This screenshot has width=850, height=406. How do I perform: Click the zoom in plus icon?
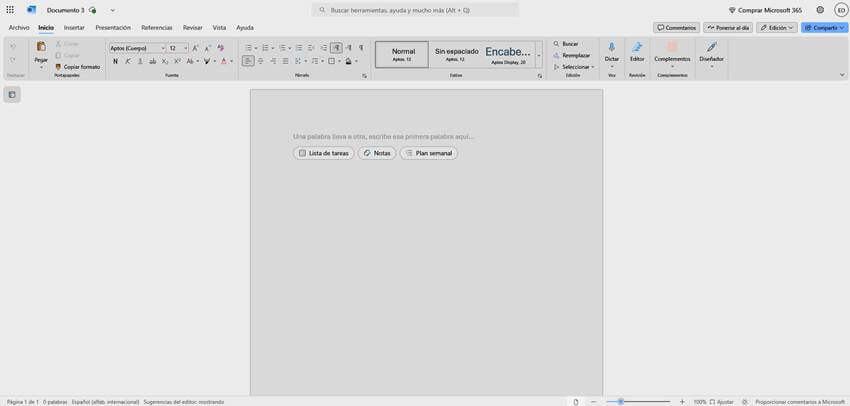(682, 402)
